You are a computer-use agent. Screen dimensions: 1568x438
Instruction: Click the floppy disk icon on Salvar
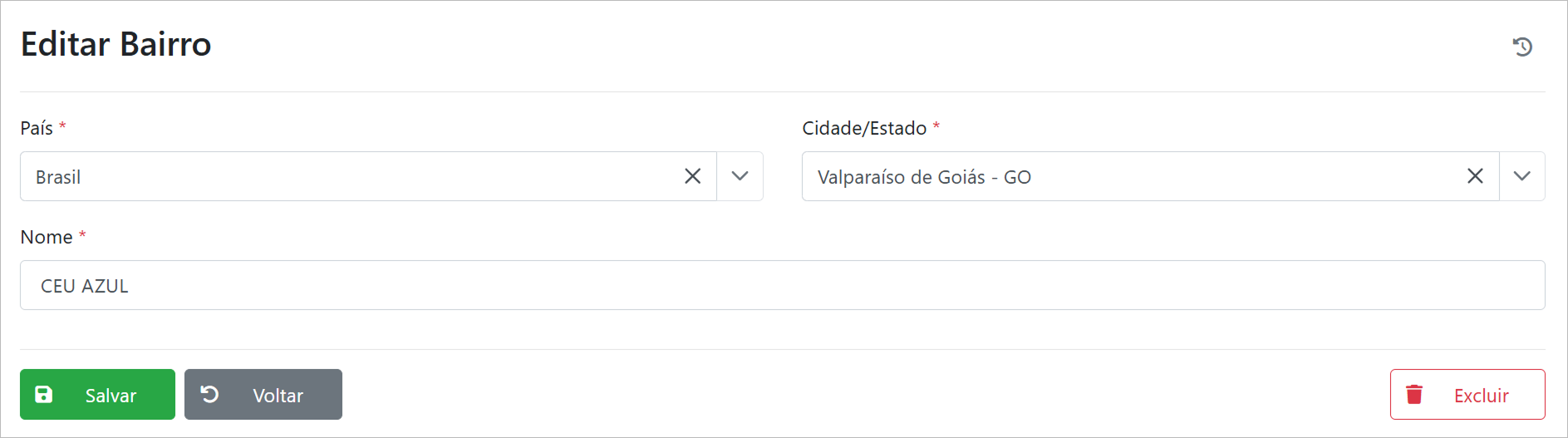[44, 395]
